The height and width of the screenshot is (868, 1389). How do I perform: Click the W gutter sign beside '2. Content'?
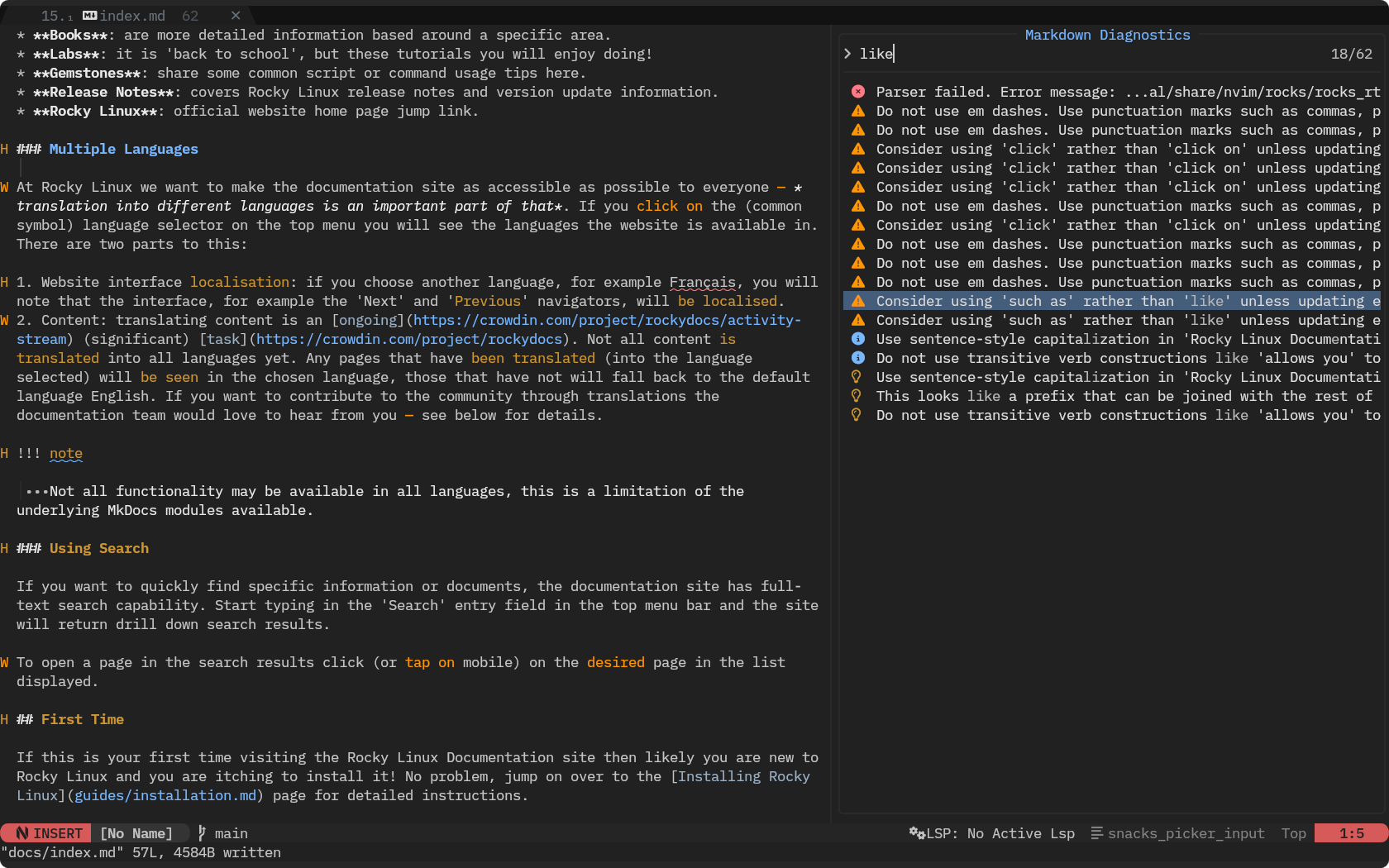pyautogui.click(x=5, y=320)
